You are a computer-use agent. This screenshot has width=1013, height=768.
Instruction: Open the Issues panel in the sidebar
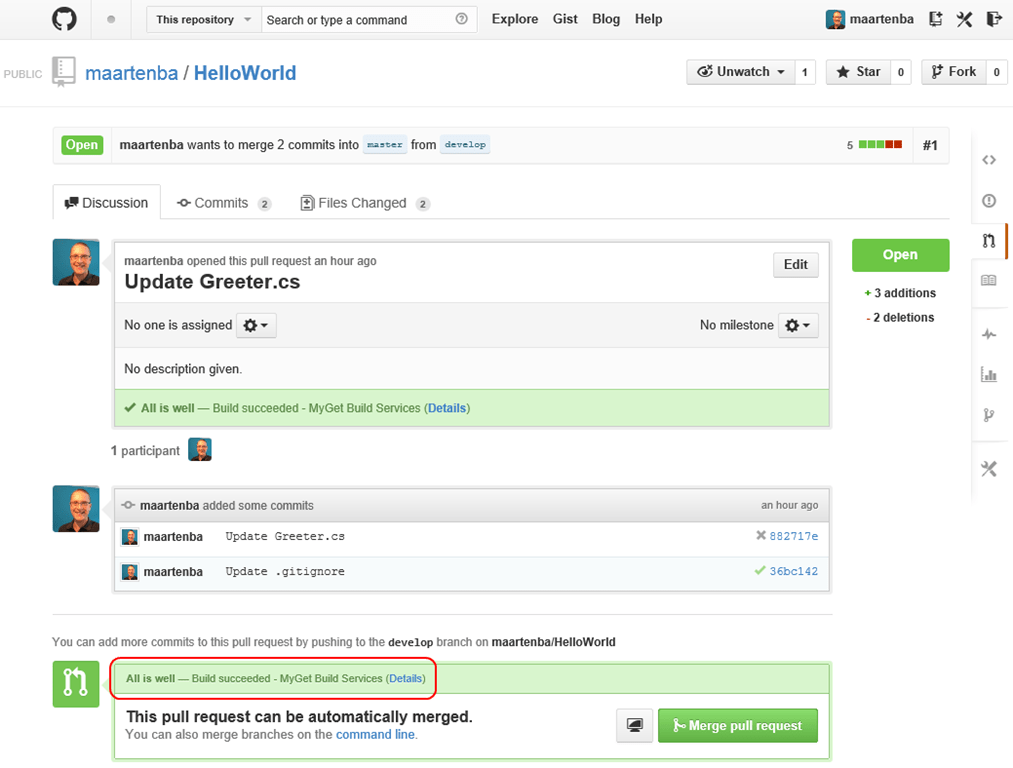(x=989, y=200)
